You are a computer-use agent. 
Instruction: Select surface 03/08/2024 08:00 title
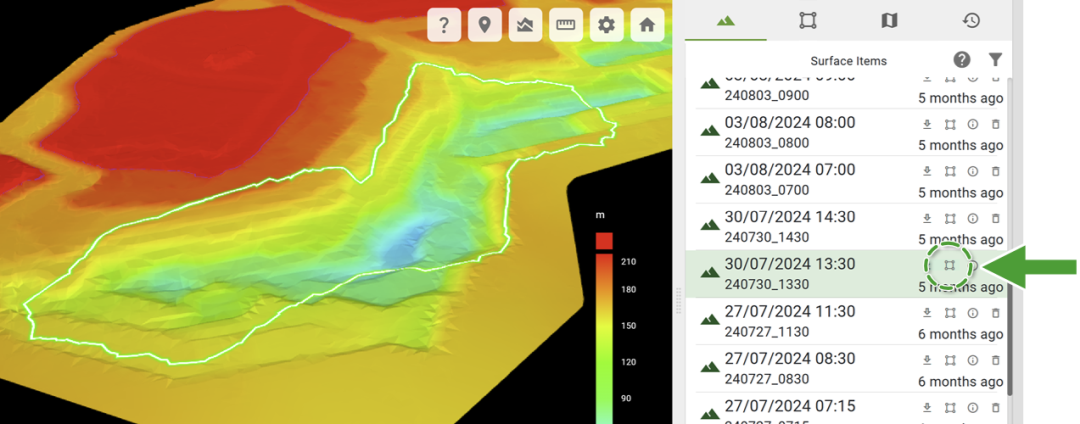[790, 123]
